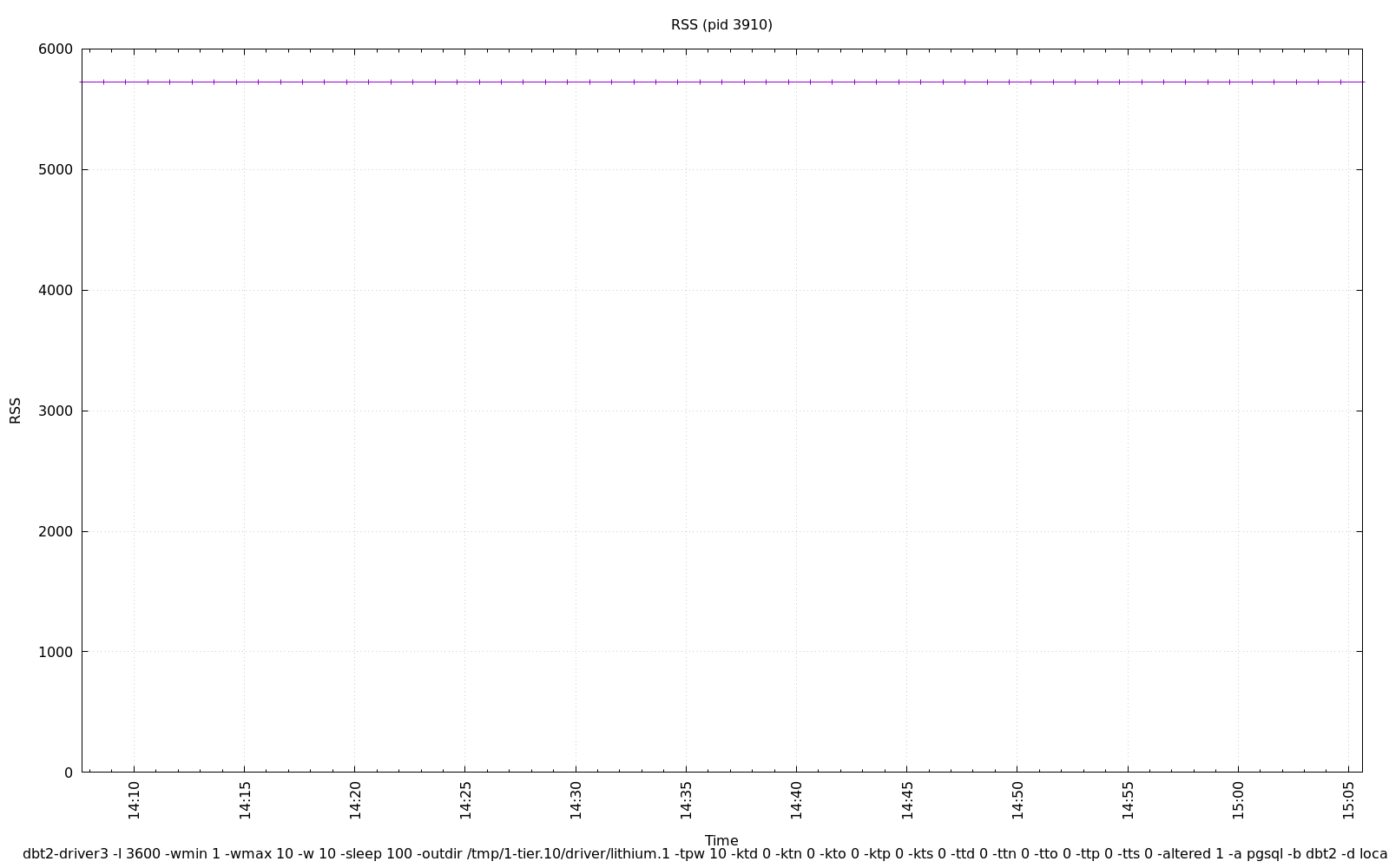
Task: Pick the 1000 y-axis tick label
Action: pos(56,653)
